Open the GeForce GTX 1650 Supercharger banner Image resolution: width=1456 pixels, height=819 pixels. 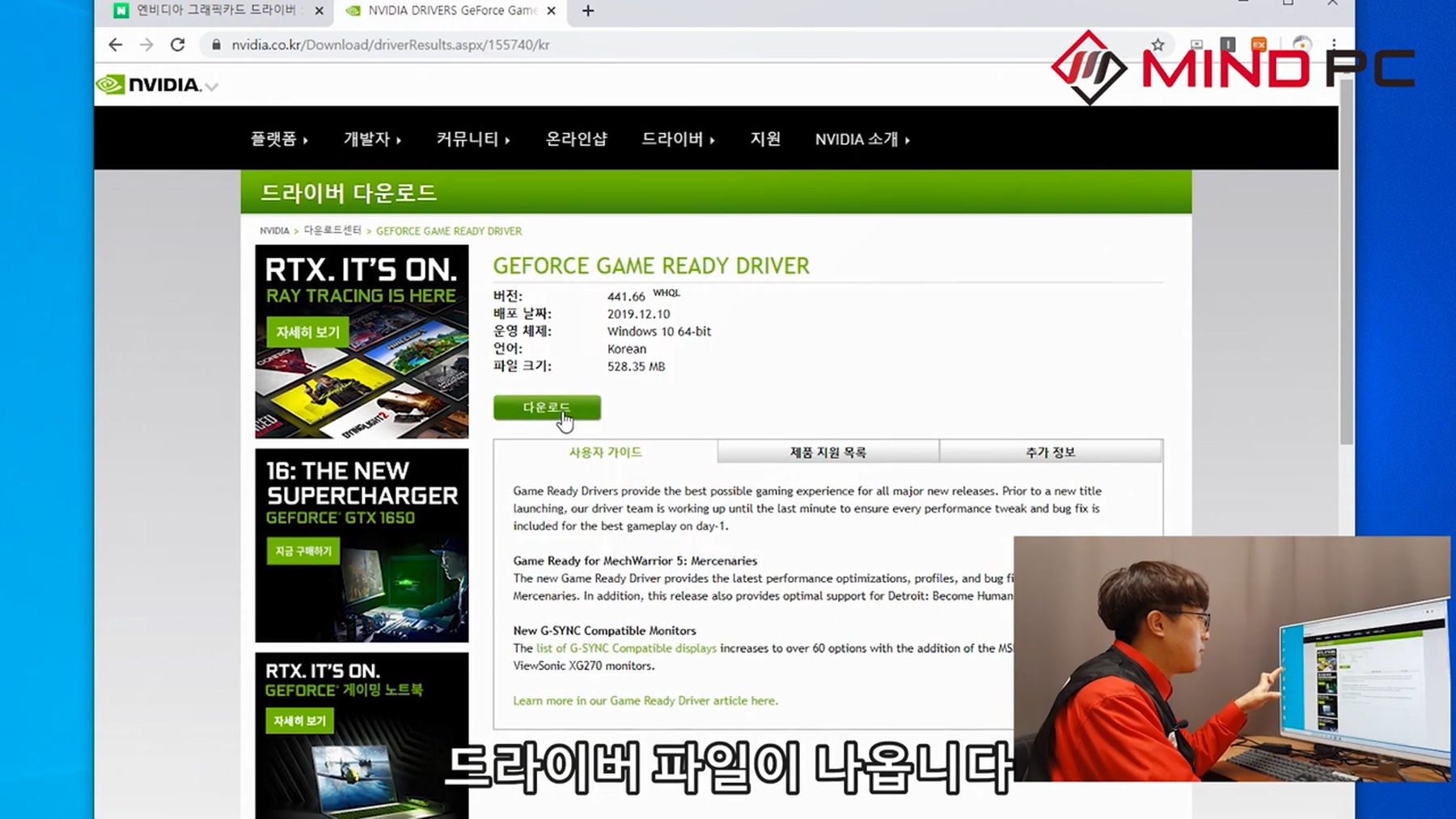362,545
